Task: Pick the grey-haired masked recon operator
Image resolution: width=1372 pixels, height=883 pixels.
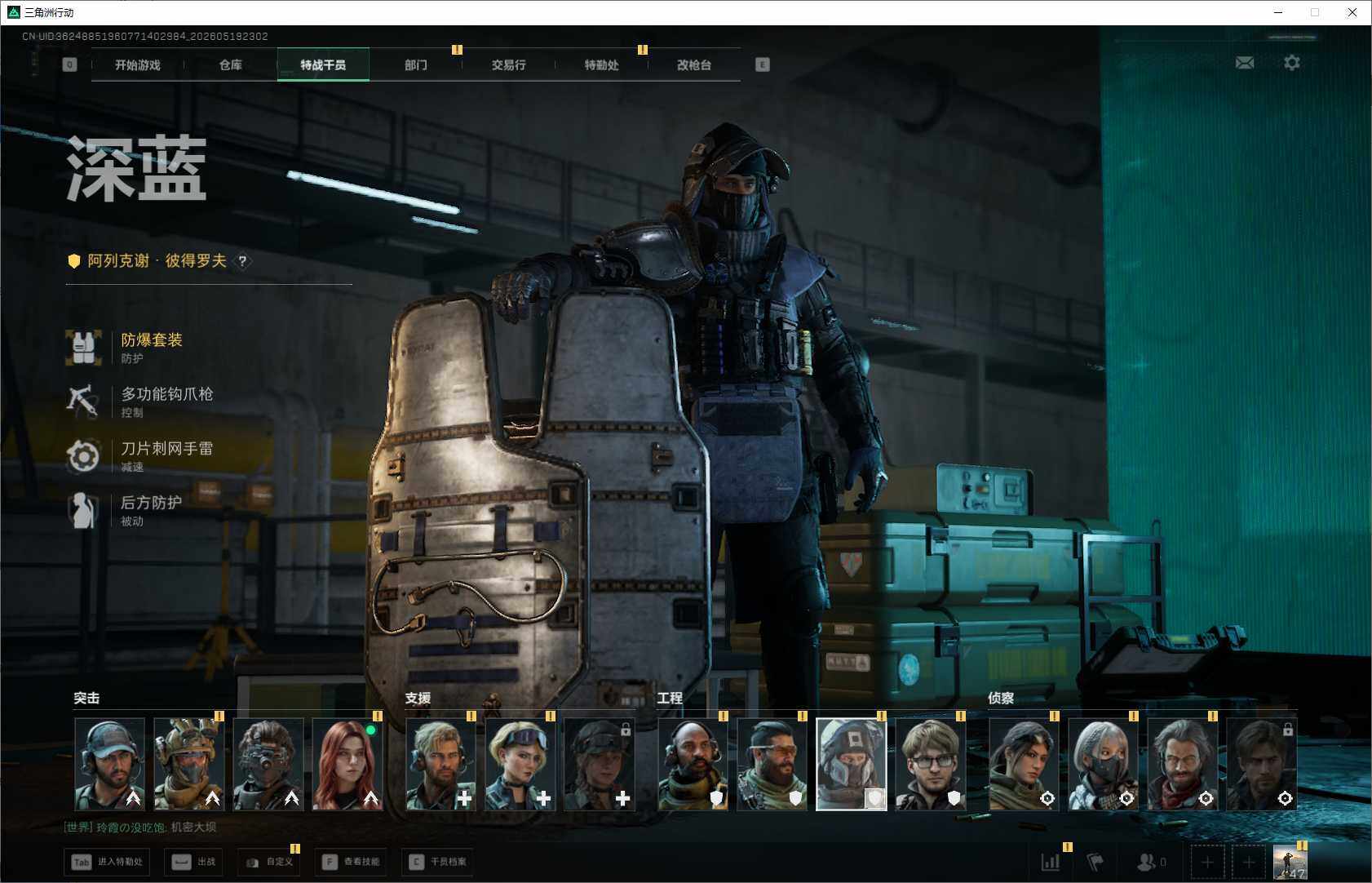Action: coord(1103,764)
